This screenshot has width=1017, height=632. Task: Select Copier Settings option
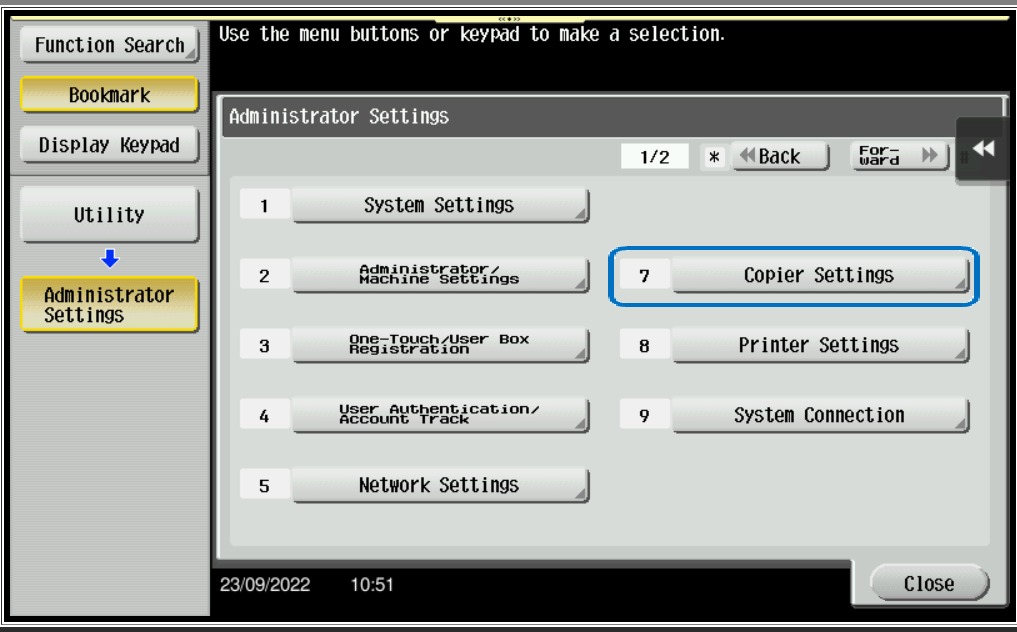pos(819,275)
